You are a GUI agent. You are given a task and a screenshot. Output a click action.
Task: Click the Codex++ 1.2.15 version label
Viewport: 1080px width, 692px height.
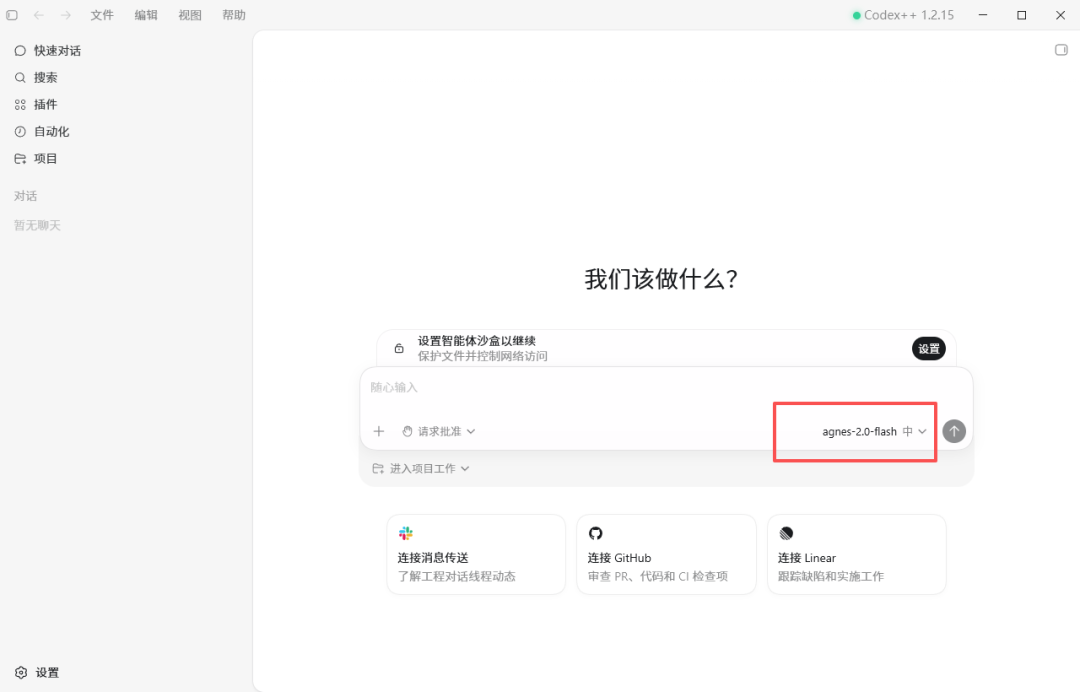[908, 14]
